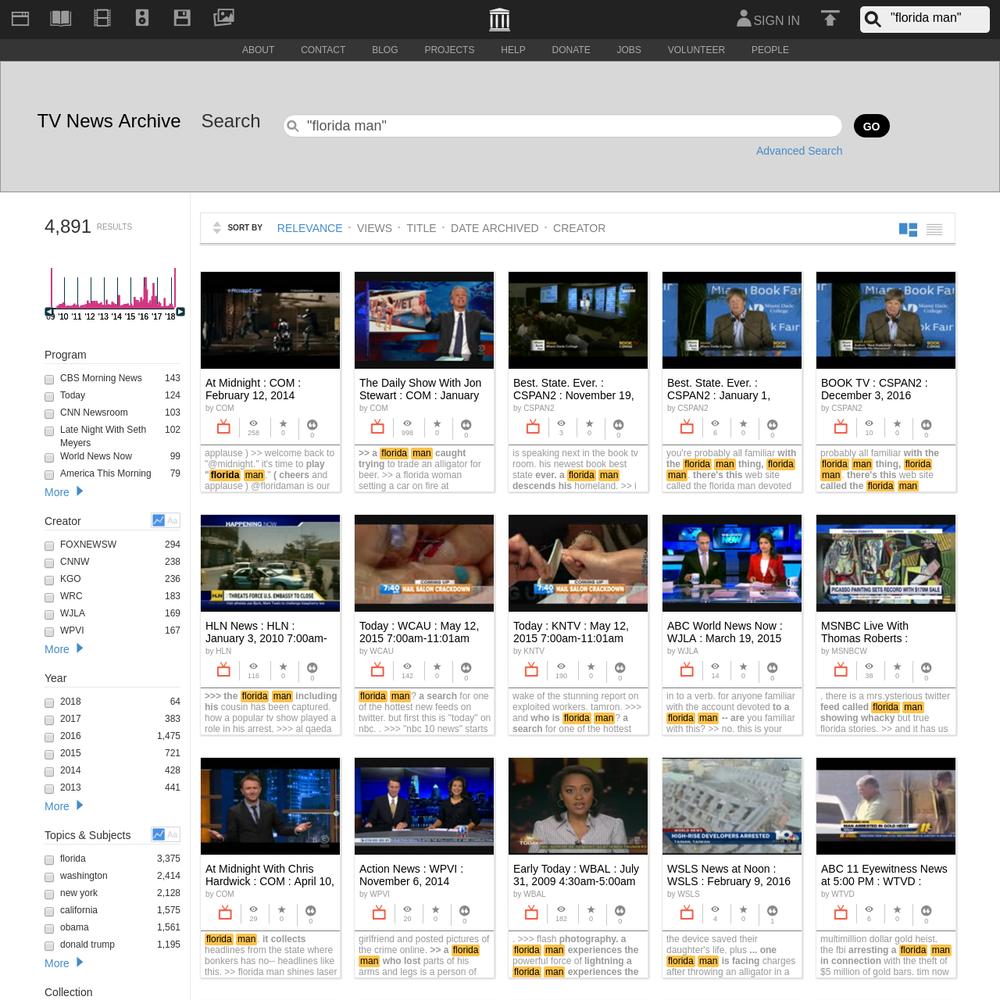Click reviews icon on Early Today WBAL card
Screen dimensions: 1000x1000
point(619,911)
